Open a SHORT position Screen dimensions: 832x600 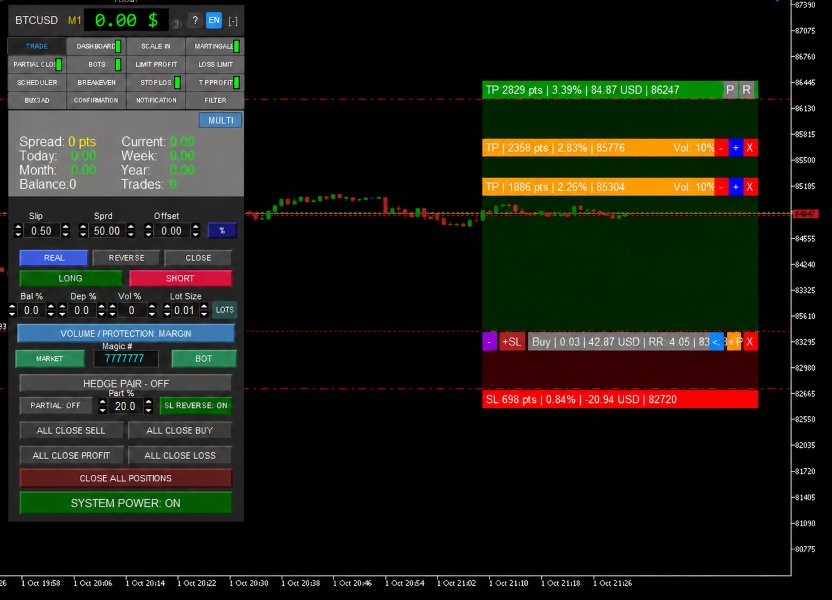(180, 279)
